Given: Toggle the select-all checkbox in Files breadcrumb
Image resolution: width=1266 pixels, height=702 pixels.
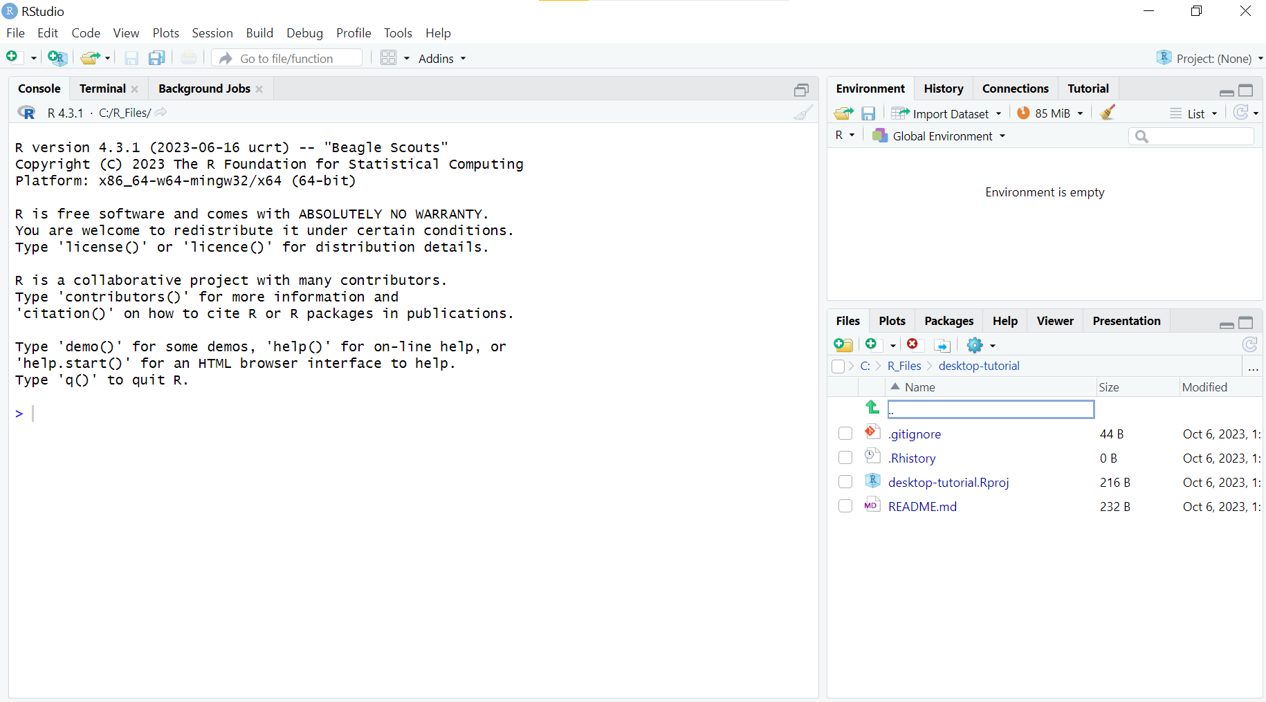Looking at the screenshot, I should 838,366.
